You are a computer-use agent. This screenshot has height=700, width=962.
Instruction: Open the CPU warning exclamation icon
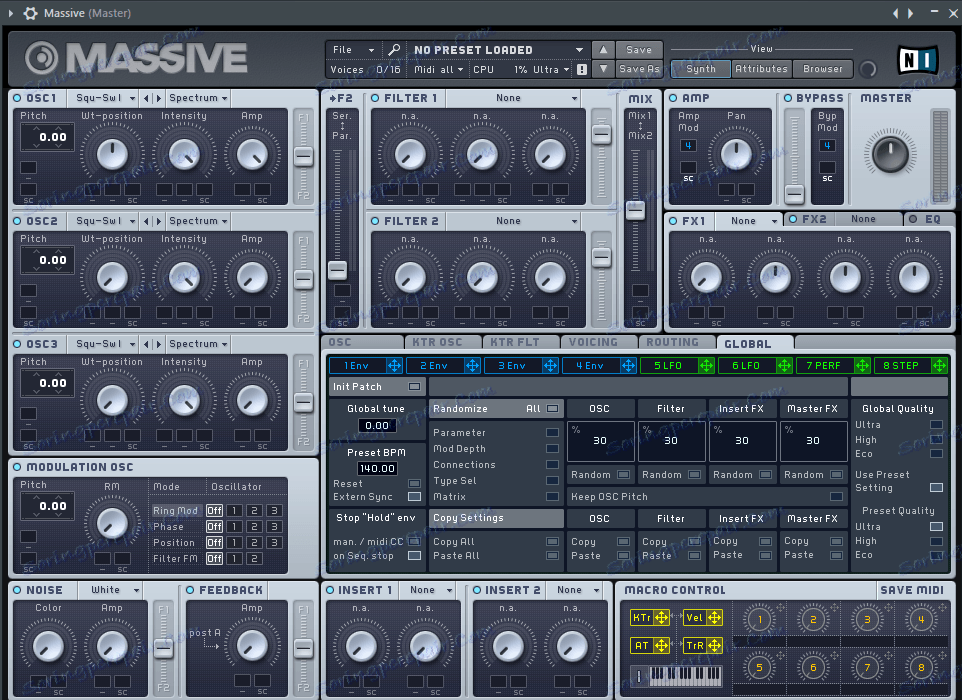pyautogui.click(x=582, y=69)
